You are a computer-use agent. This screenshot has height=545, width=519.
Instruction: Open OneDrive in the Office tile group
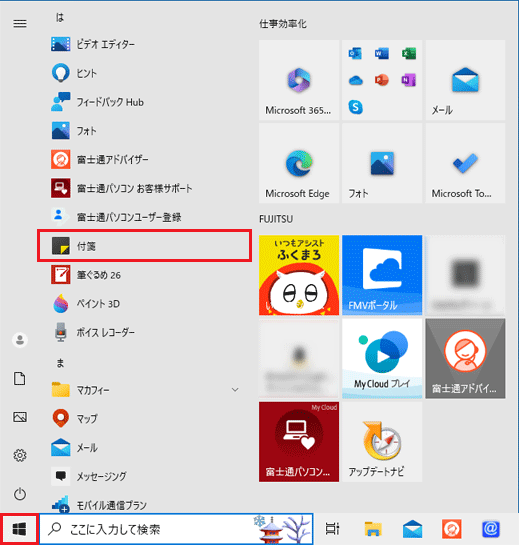[355, 80]
